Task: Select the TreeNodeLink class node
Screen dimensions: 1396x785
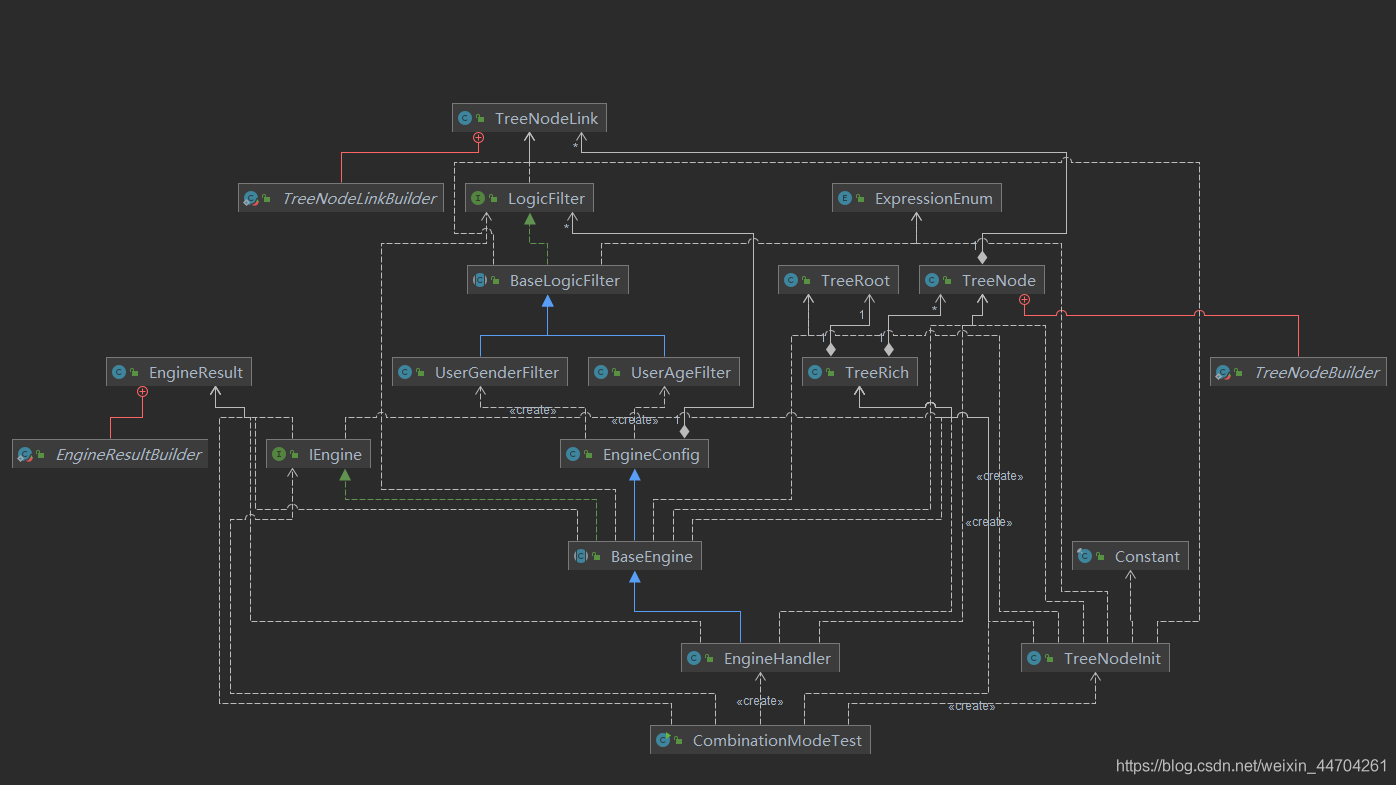Action: (529, 118)
